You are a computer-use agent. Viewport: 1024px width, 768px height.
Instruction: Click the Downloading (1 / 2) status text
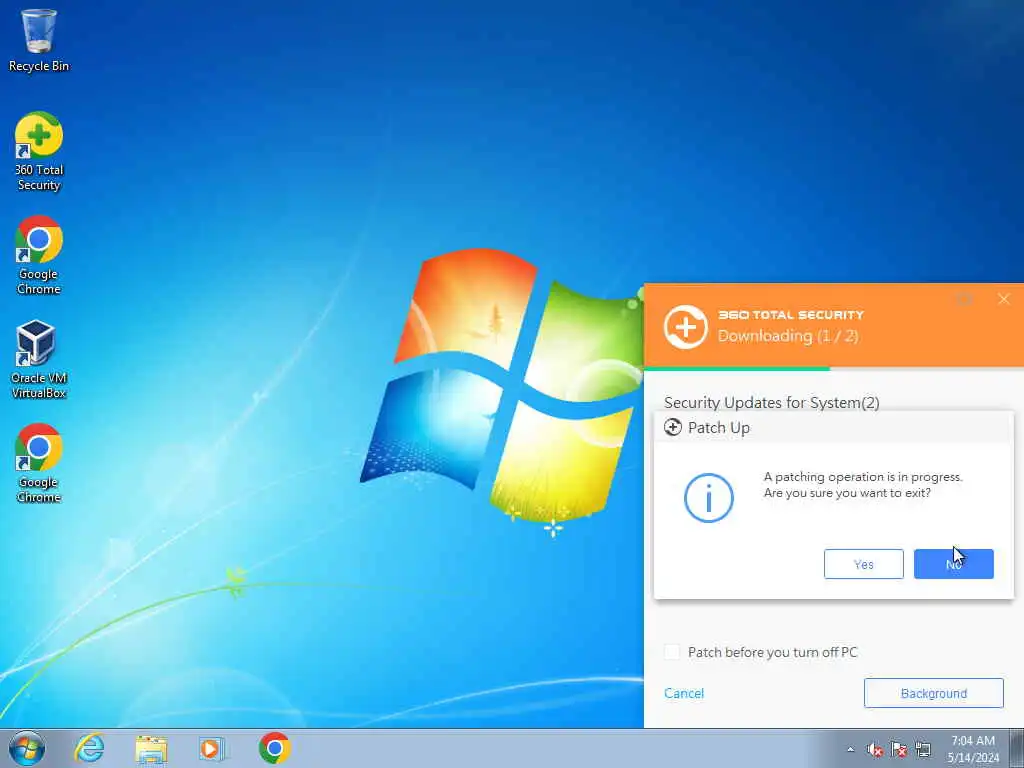coord(788,336)
